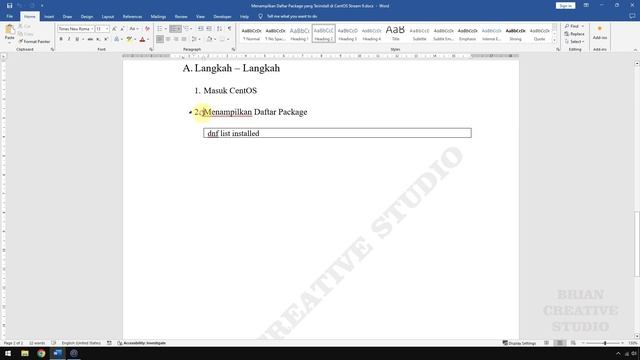Click the Sign in button
Image resolution: width=640 pixels, height=360 pixels.
[565, 6]
